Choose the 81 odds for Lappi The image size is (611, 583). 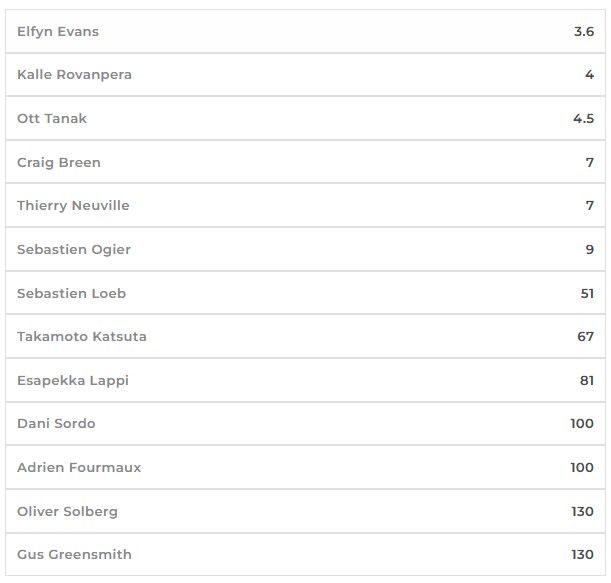click(586, 380)
